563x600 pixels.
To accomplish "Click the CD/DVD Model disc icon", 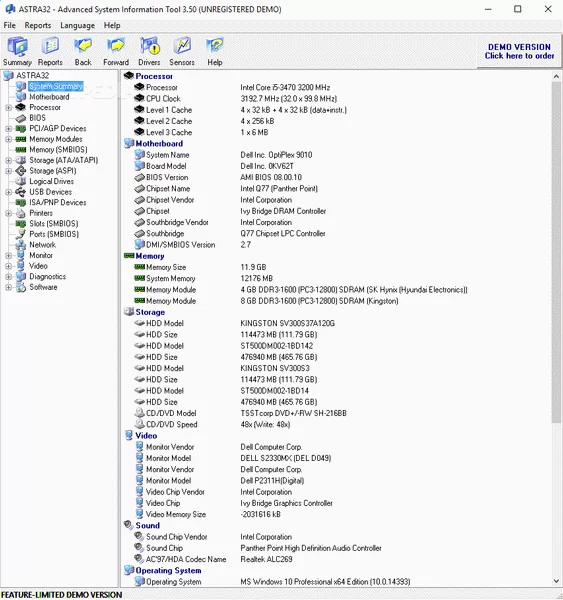I will point(139,413).
